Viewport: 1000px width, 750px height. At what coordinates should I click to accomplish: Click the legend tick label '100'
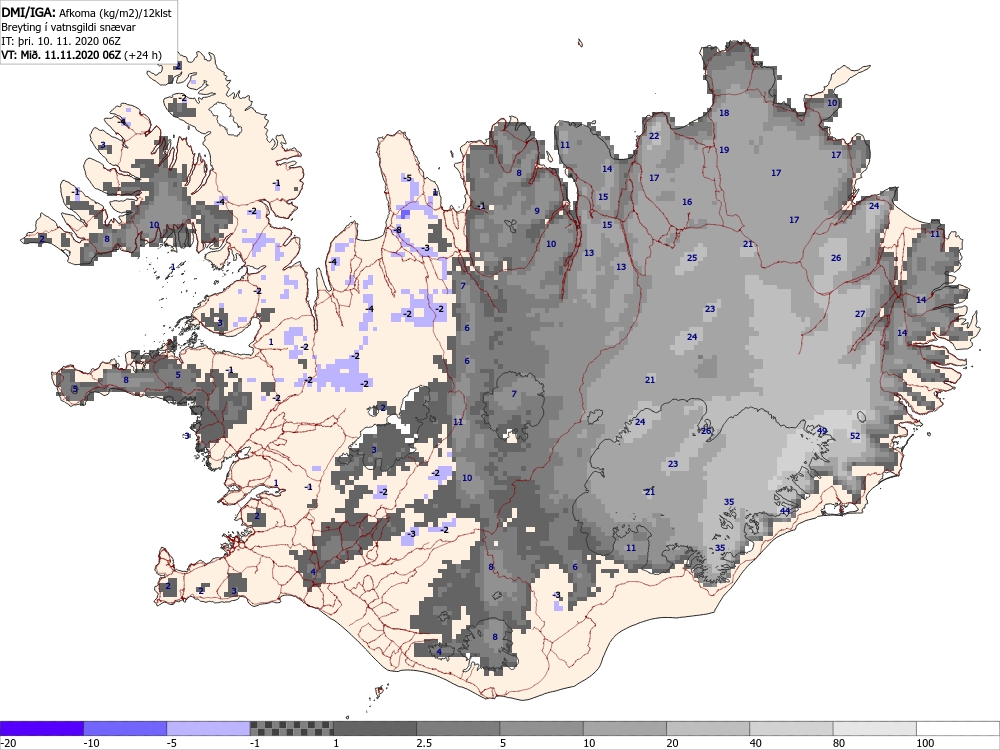925,744
